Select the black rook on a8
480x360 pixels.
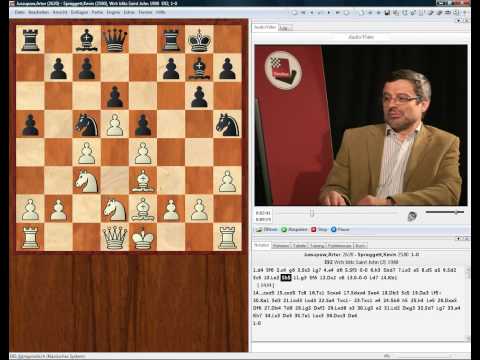coord(30,40)
